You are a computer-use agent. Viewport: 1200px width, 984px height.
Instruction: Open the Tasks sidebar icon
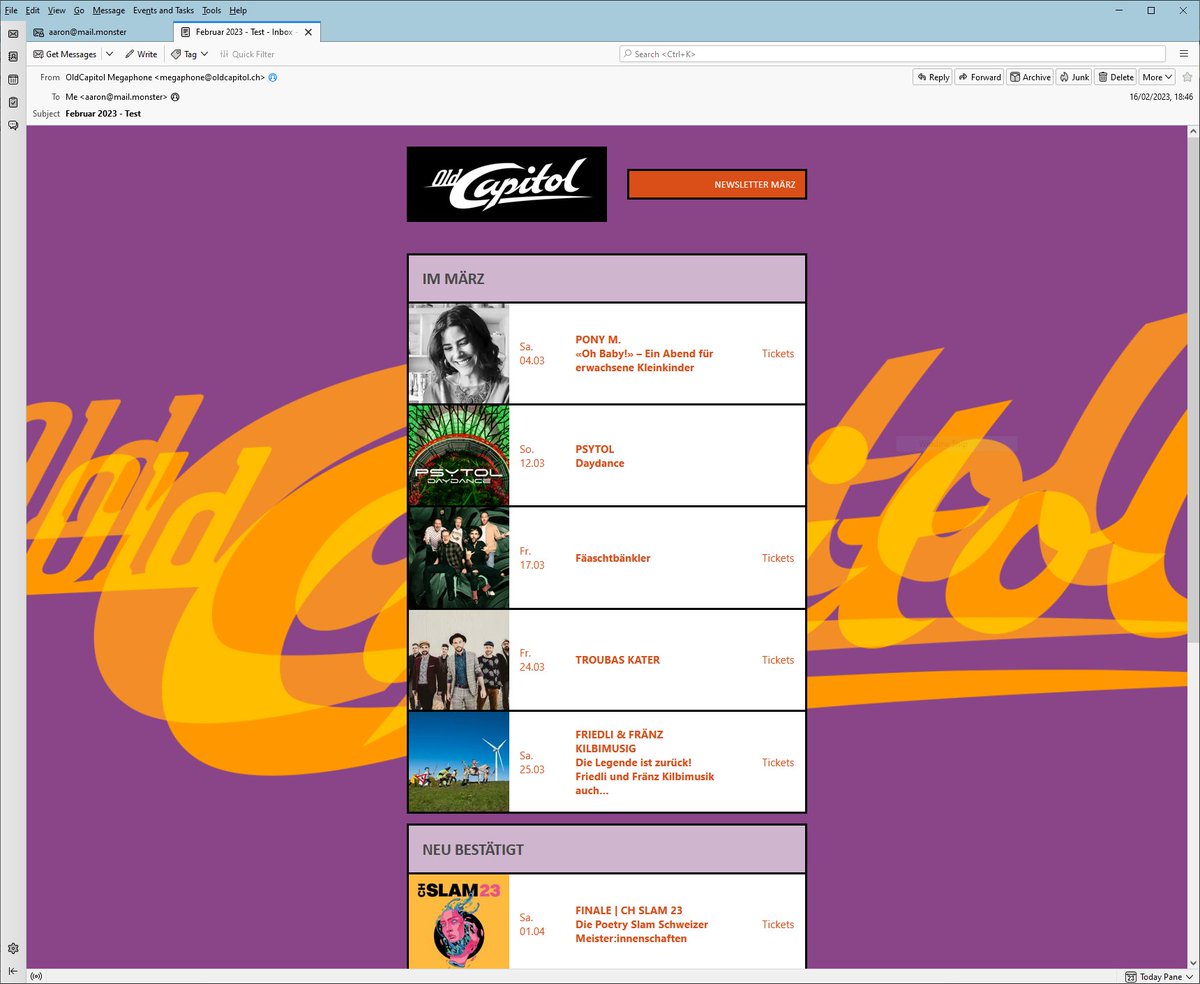[13, 102]
